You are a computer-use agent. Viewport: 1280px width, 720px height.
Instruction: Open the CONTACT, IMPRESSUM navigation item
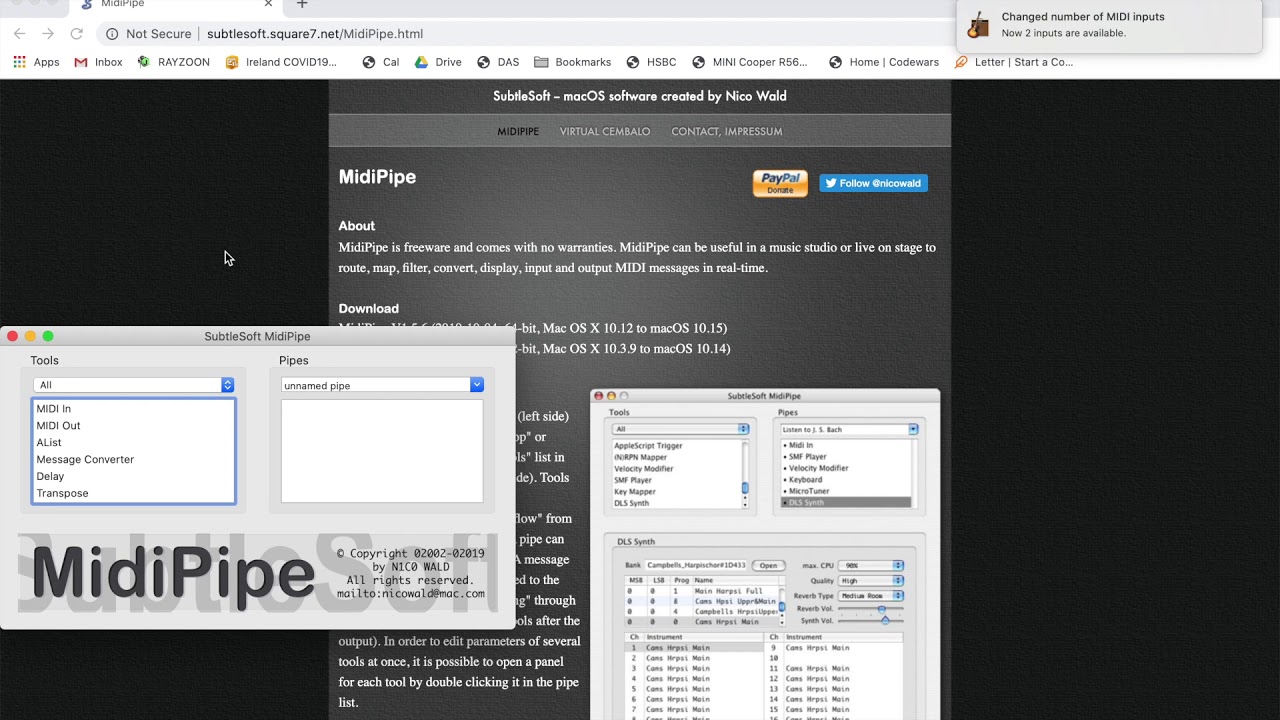(x=727, y=132)
